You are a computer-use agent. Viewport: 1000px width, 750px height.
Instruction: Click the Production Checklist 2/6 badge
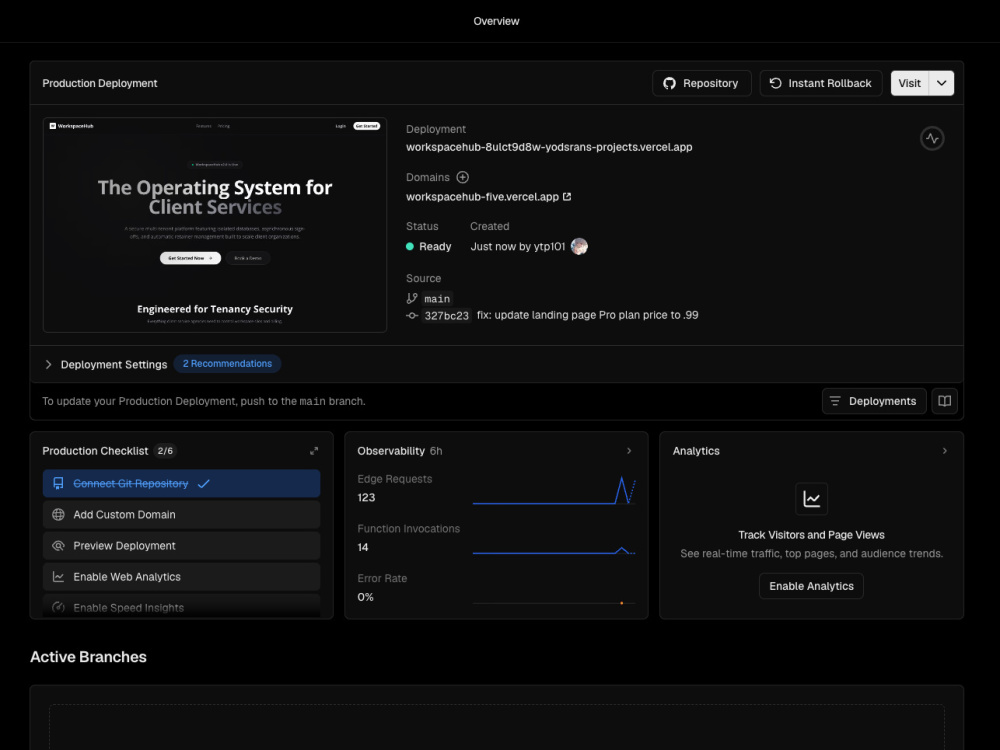pos(165,451)
